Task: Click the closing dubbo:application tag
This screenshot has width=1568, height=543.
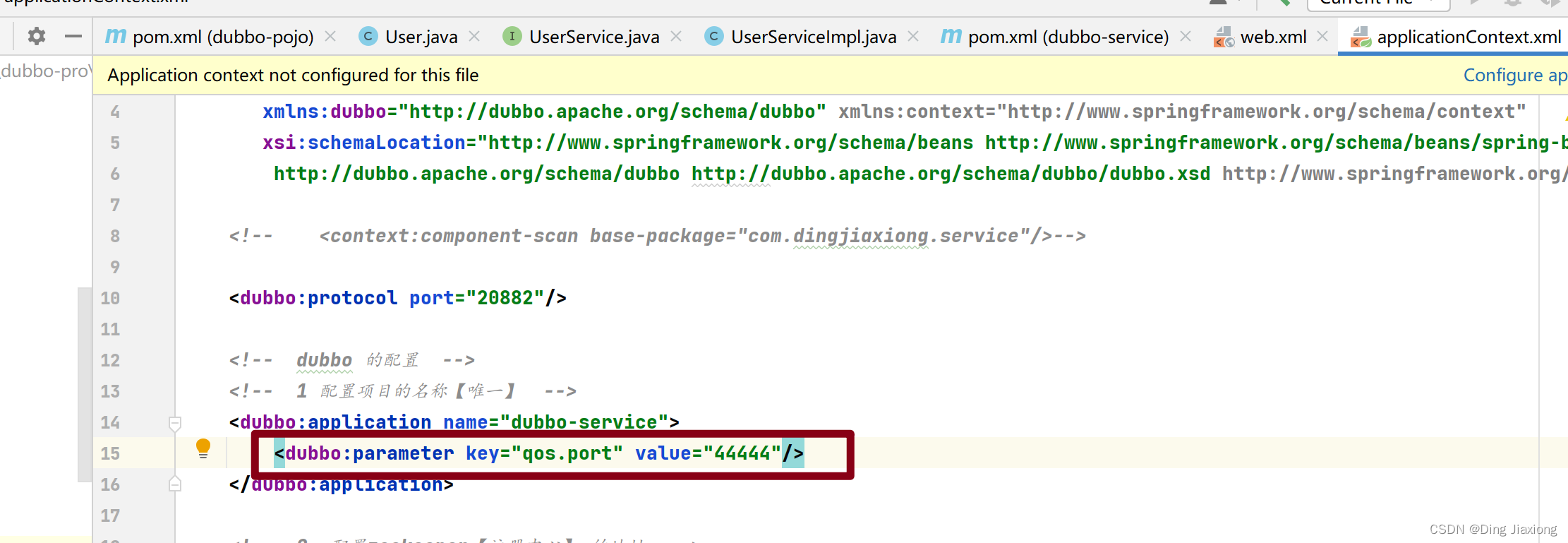Action: pyautogui.click(x=342, y=484)
